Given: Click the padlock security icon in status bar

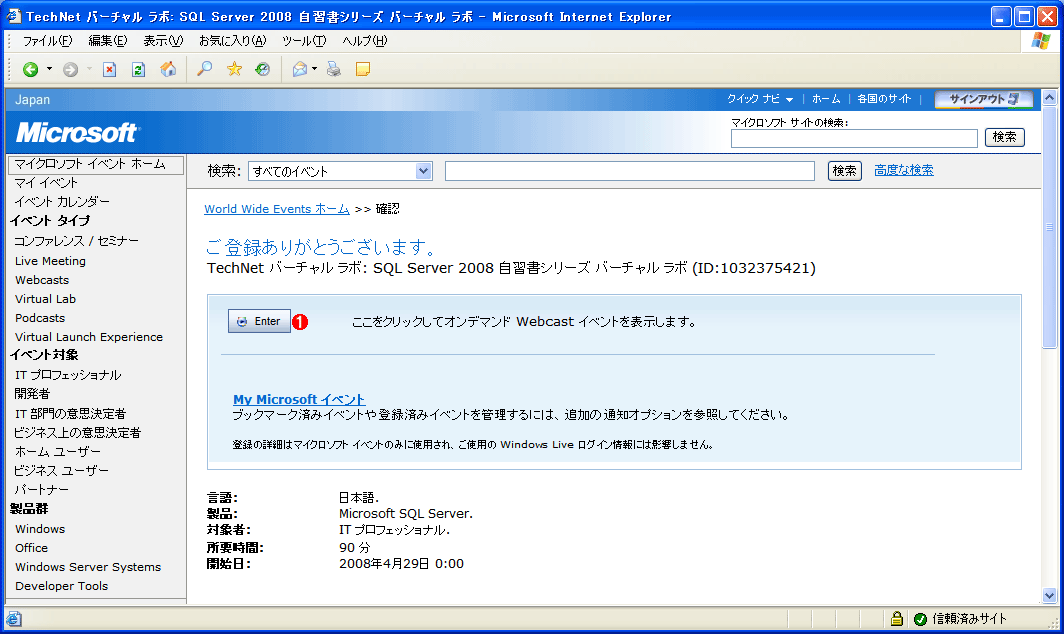Looking at the screenshot, I should pyautogui.click(x=897, y=618).
